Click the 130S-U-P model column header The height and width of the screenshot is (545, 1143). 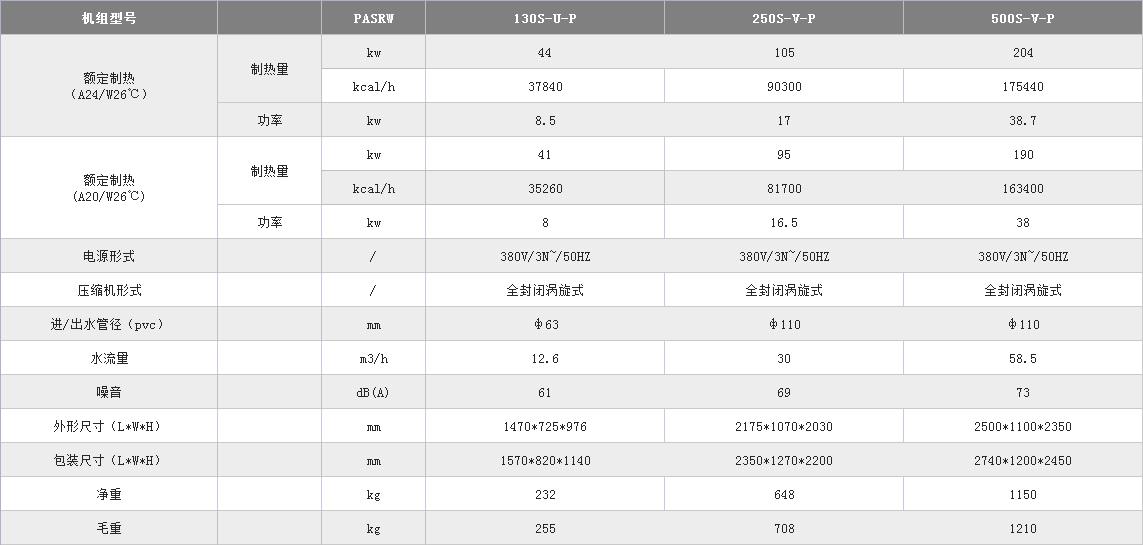click(545, 18)
